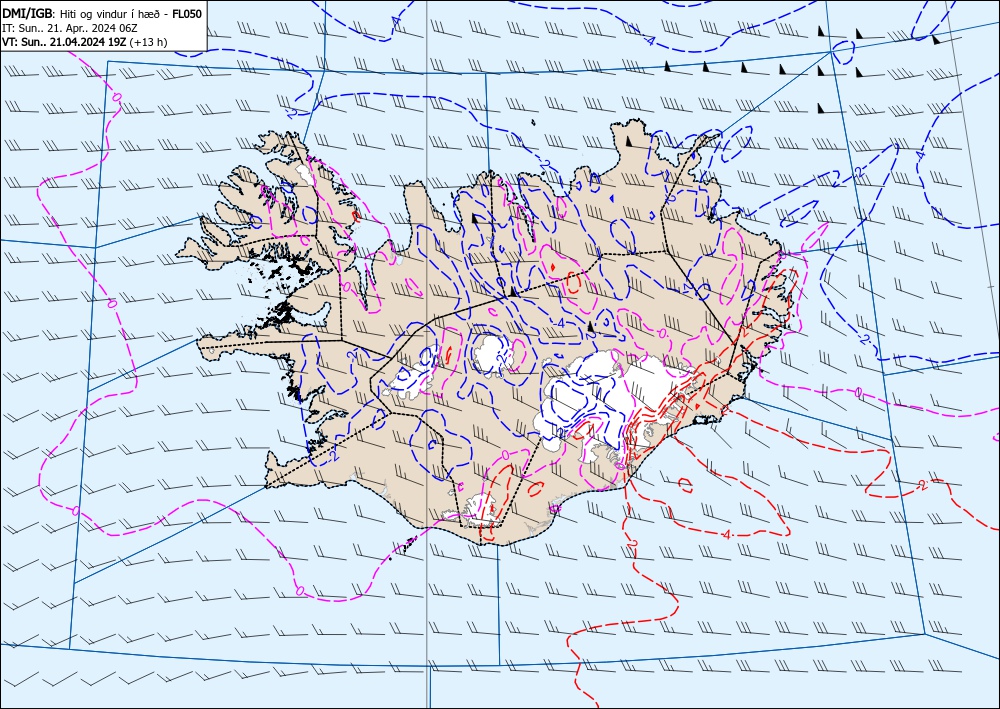Click the '(+13 h)' forecast offset text
Image resolution: width=1000 pixels, height=709 pixels.
pyautogui.click(x=148, y=42)
